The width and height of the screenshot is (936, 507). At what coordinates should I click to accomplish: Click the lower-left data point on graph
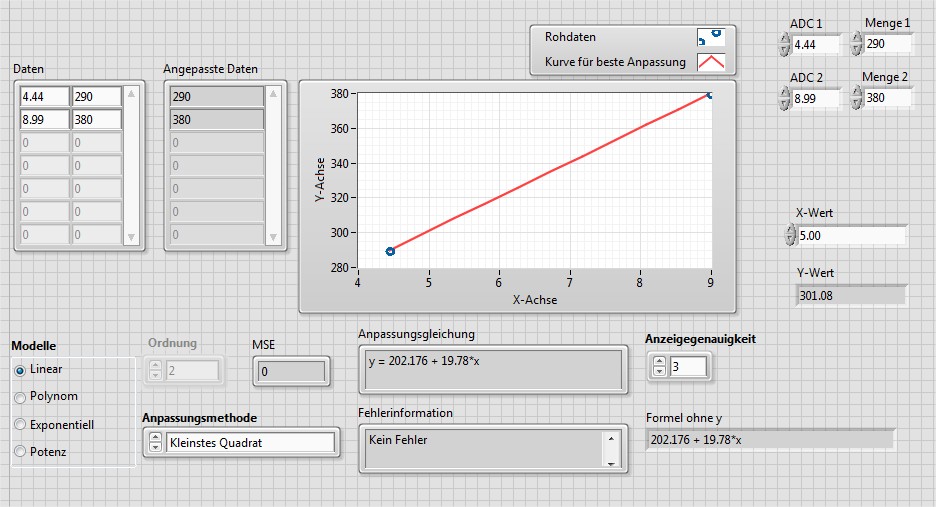[390, 251]
